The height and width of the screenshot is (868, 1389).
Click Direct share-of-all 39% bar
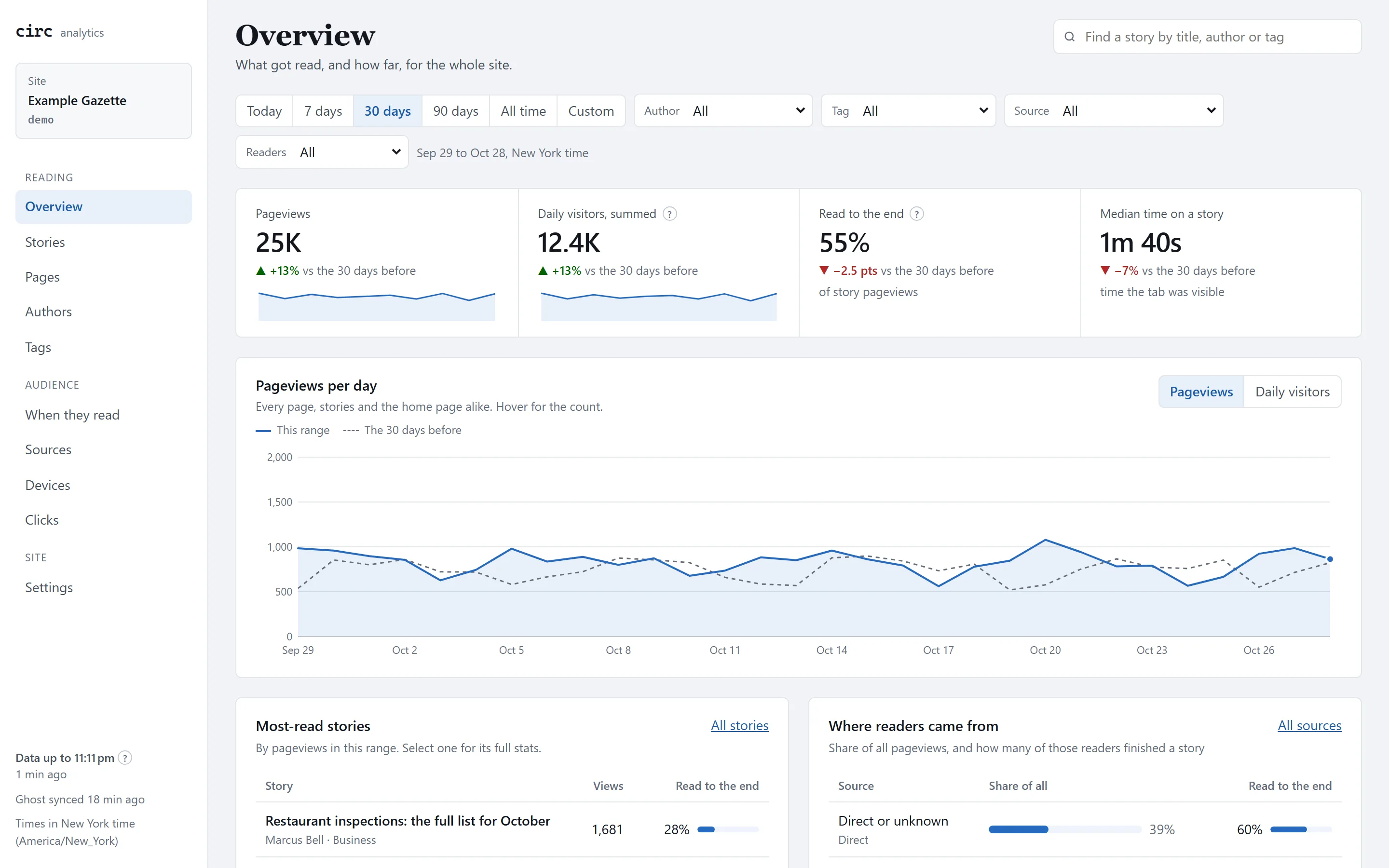(x=1065, y=829)
